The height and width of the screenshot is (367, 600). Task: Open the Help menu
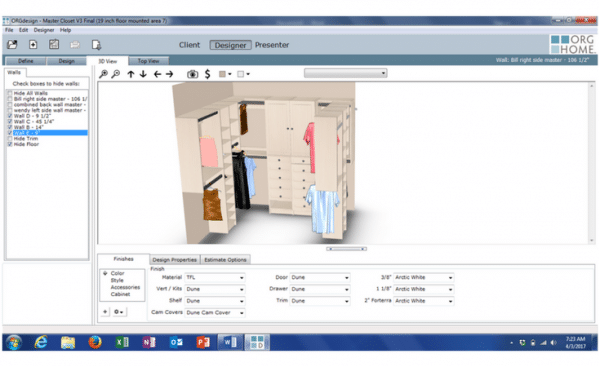65,30
